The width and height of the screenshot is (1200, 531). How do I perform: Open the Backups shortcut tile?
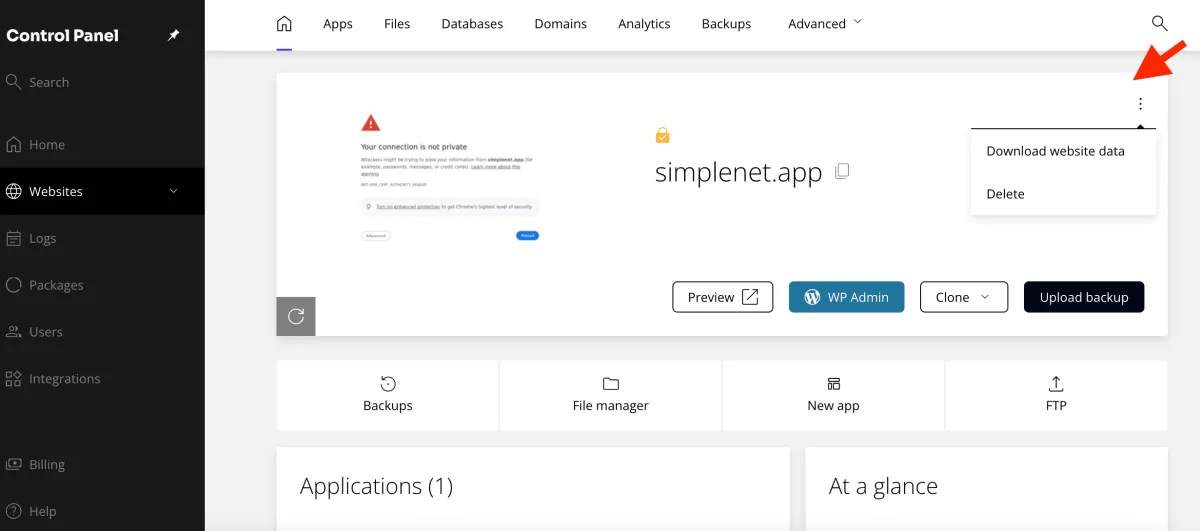(388, 395)
